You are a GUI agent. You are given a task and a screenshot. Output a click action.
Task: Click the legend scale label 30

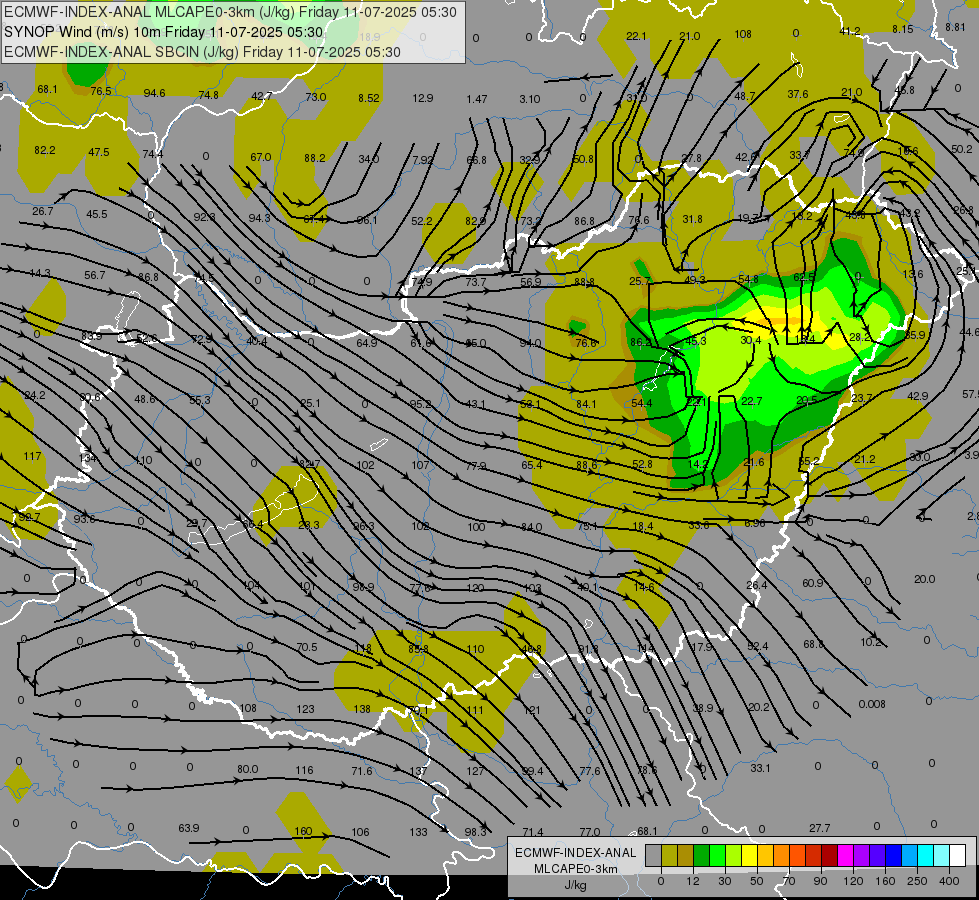pos(724,881)
